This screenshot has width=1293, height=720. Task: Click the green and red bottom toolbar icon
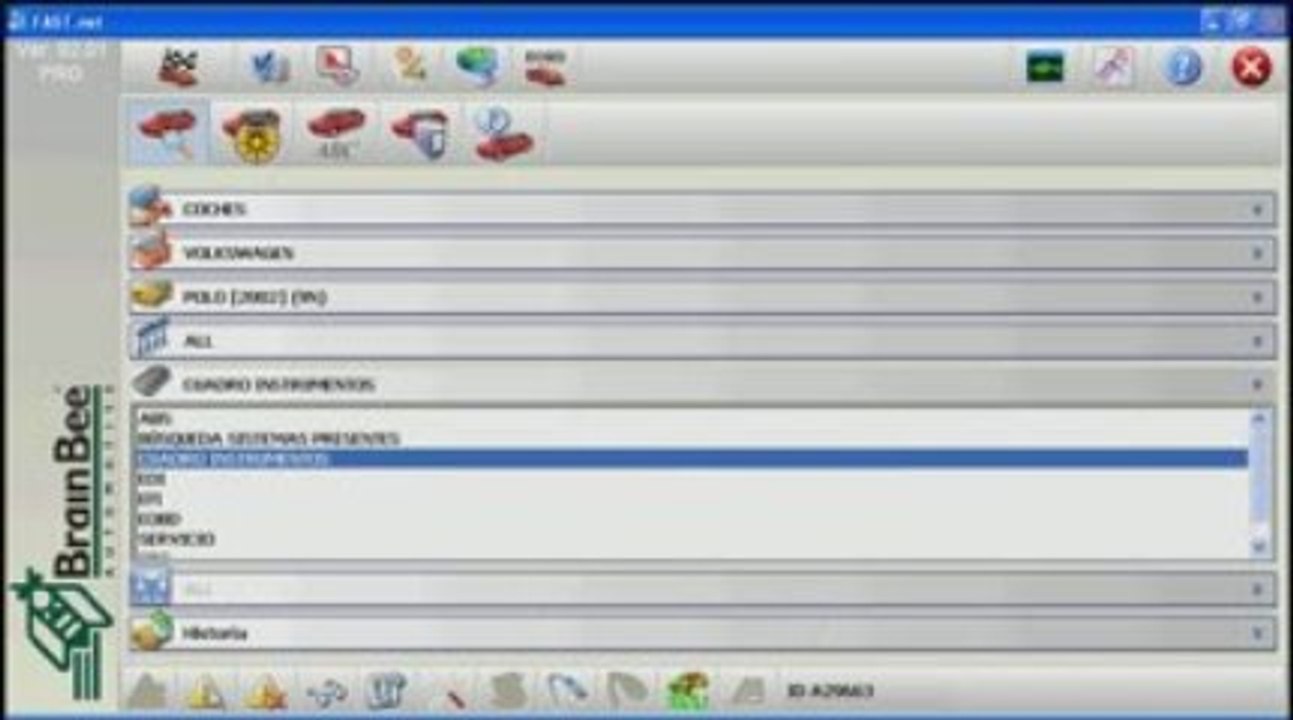pyautogui.click(x=688, y=691)
